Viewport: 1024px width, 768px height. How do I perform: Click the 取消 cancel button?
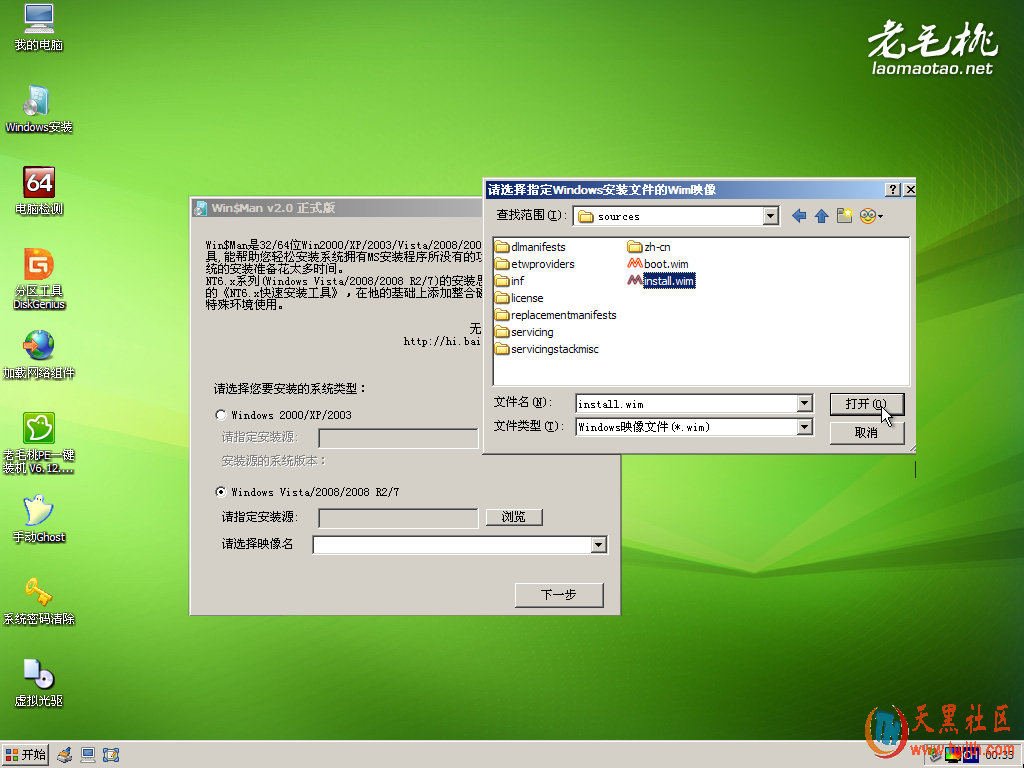tap(866, 433)
